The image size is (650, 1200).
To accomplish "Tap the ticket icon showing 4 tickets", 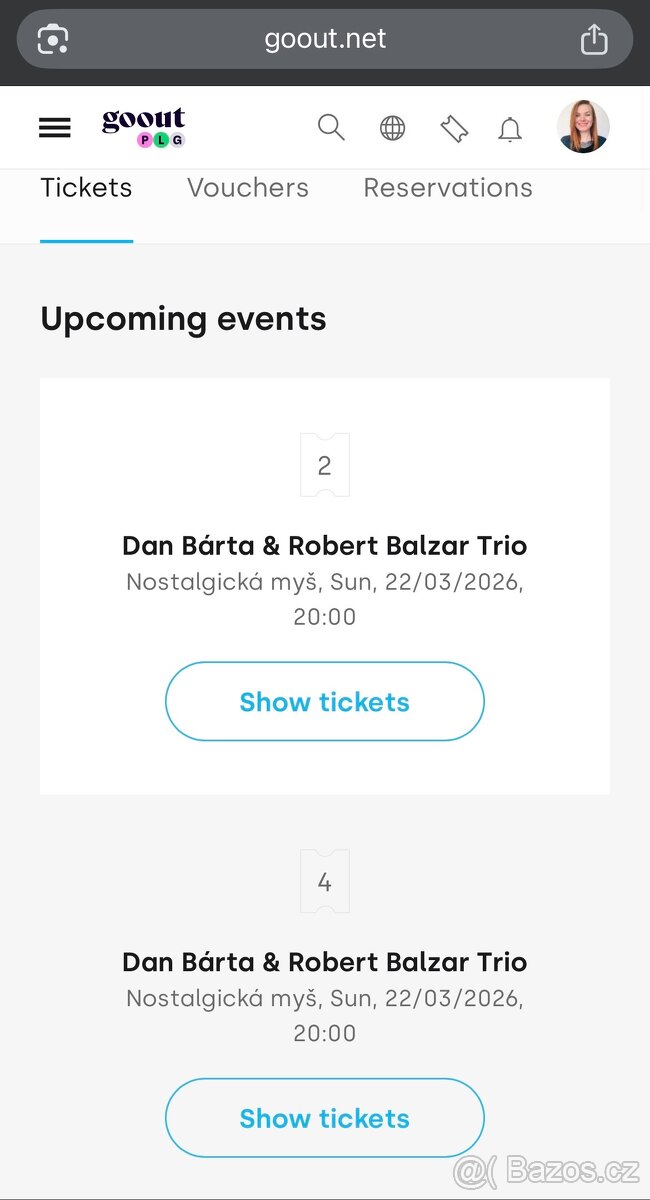I will point(324,881).
